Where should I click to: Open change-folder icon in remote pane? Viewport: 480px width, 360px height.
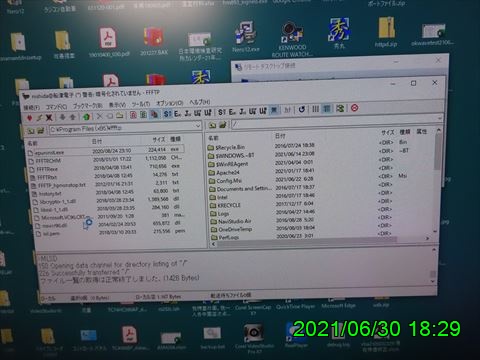(223, 125)
